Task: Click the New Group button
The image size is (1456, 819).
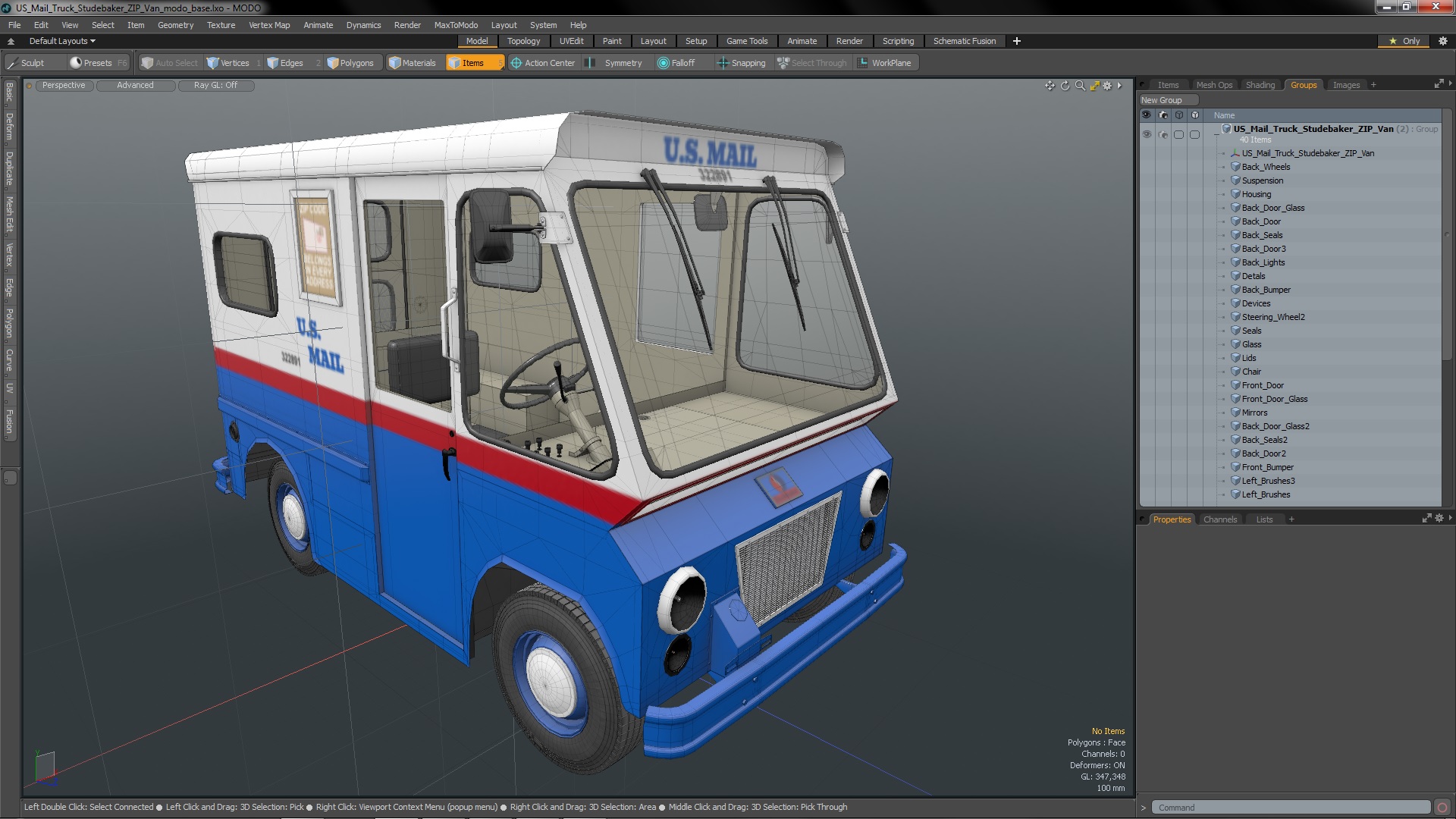Action: (1168, 100)
